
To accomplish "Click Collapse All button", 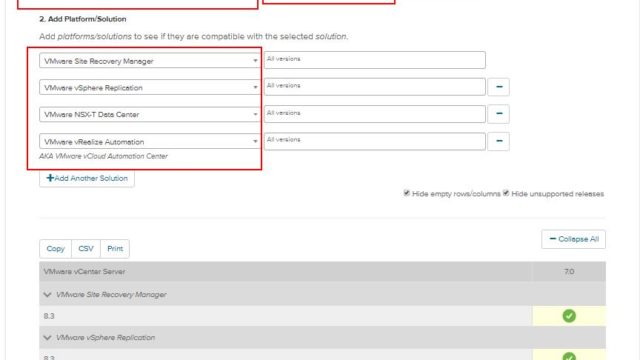I will (x=573, y=239).
